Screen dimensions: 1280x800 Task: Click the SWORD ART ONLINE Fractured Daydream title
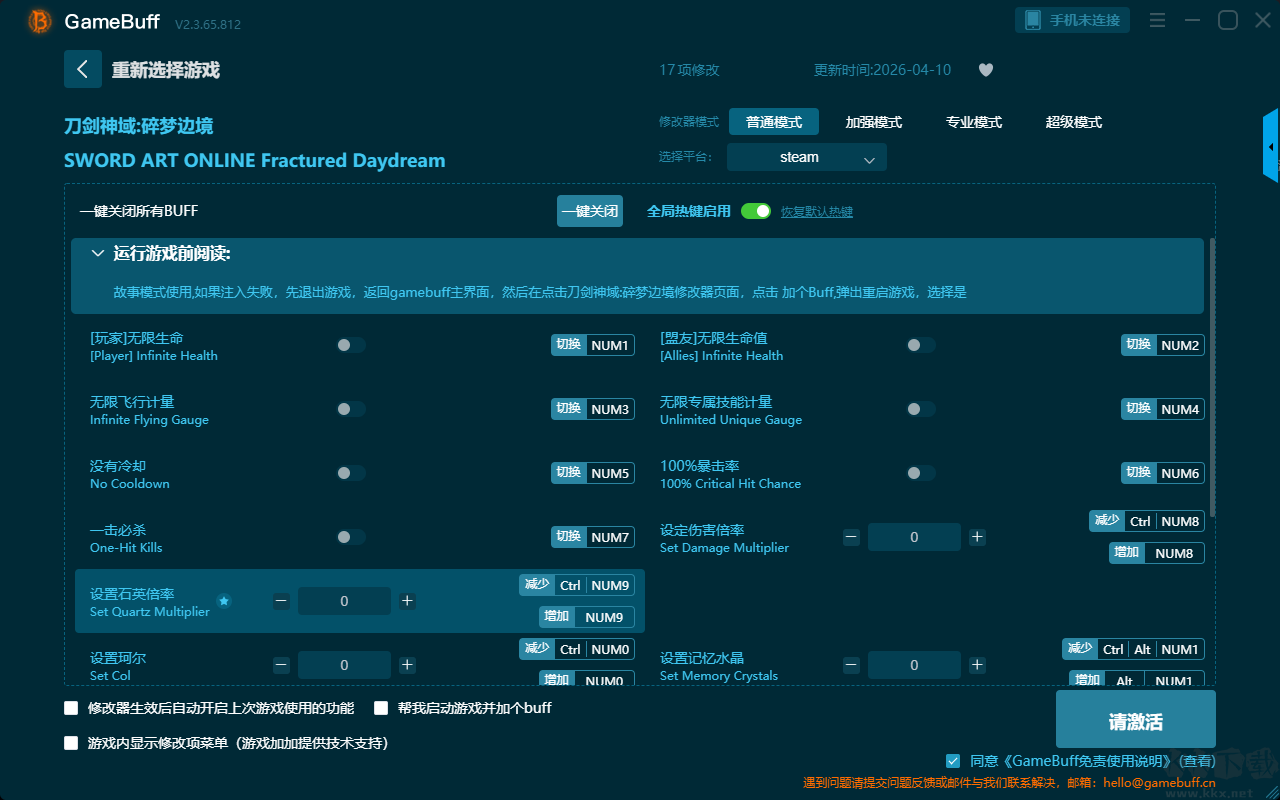click(255, 161)
